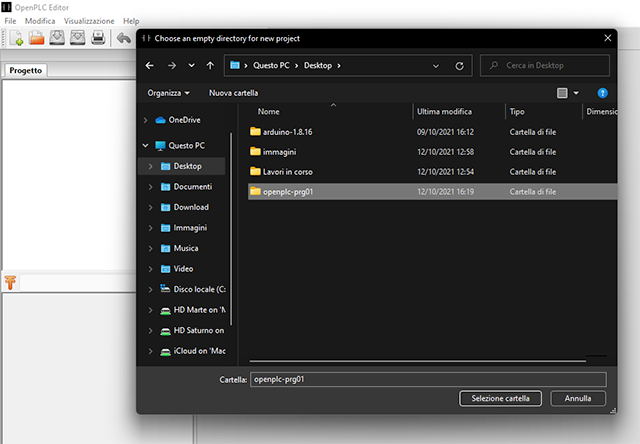
Task: Click the Print toolbar icon
Action: coord(98,38)
